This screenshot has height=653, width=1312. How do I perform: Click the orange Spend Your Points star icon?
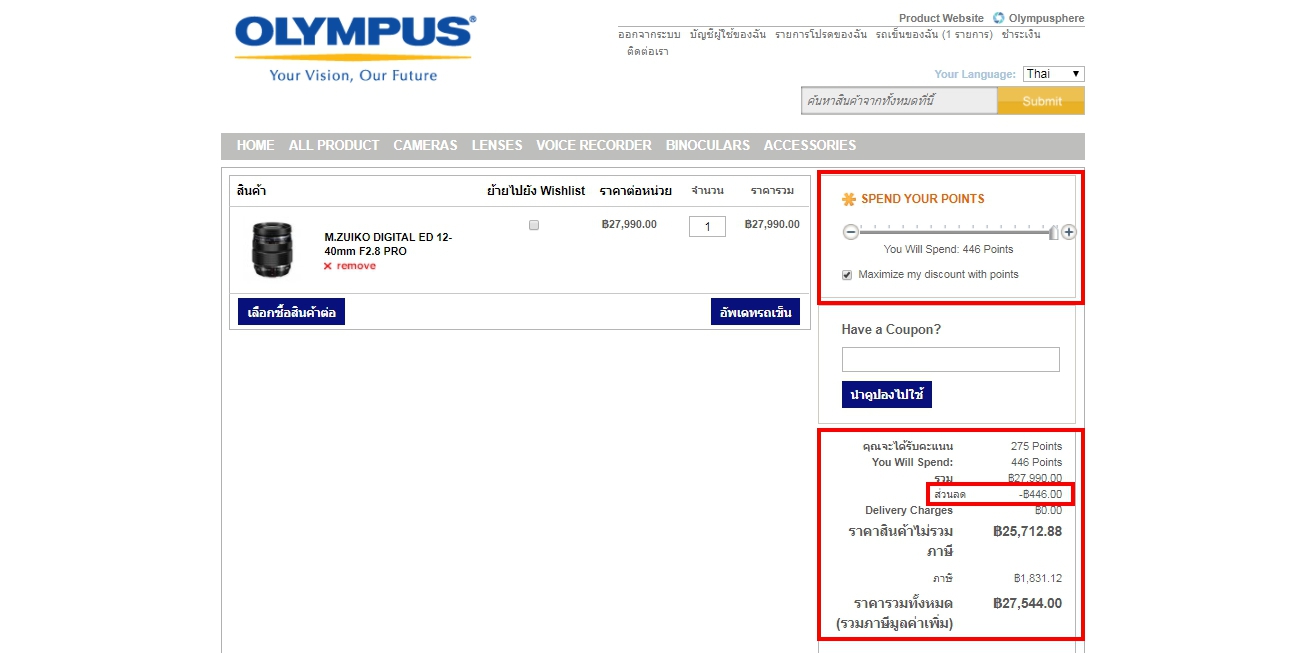tap(850, 199)
